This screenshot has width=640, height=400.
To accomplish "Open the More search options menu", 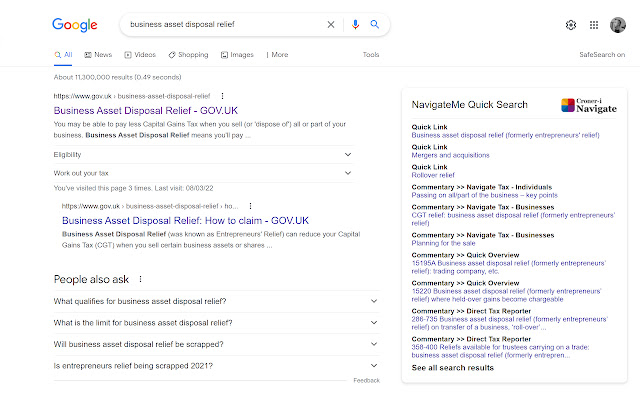I will click(277, 55).
